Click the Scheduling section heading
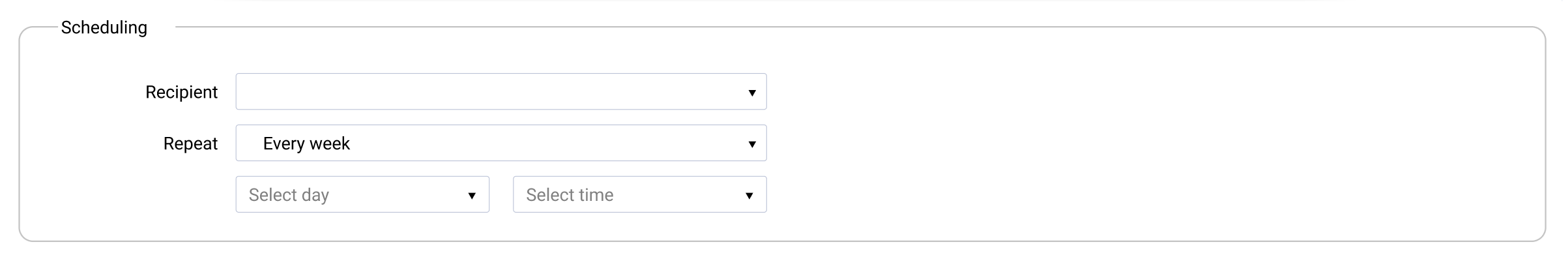This screenshot has width=1568, height=257. click(104, 27)
